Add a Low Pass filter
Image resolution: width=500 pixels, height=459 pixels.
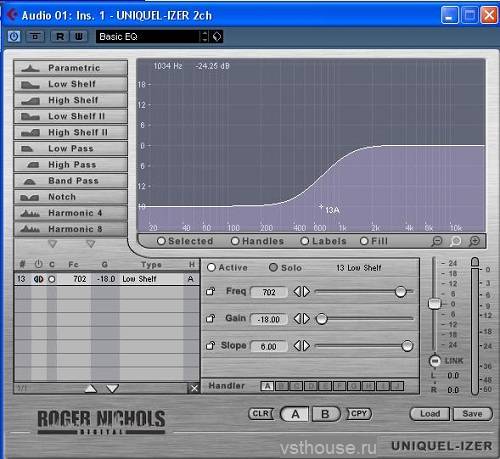tap(71, 148)
